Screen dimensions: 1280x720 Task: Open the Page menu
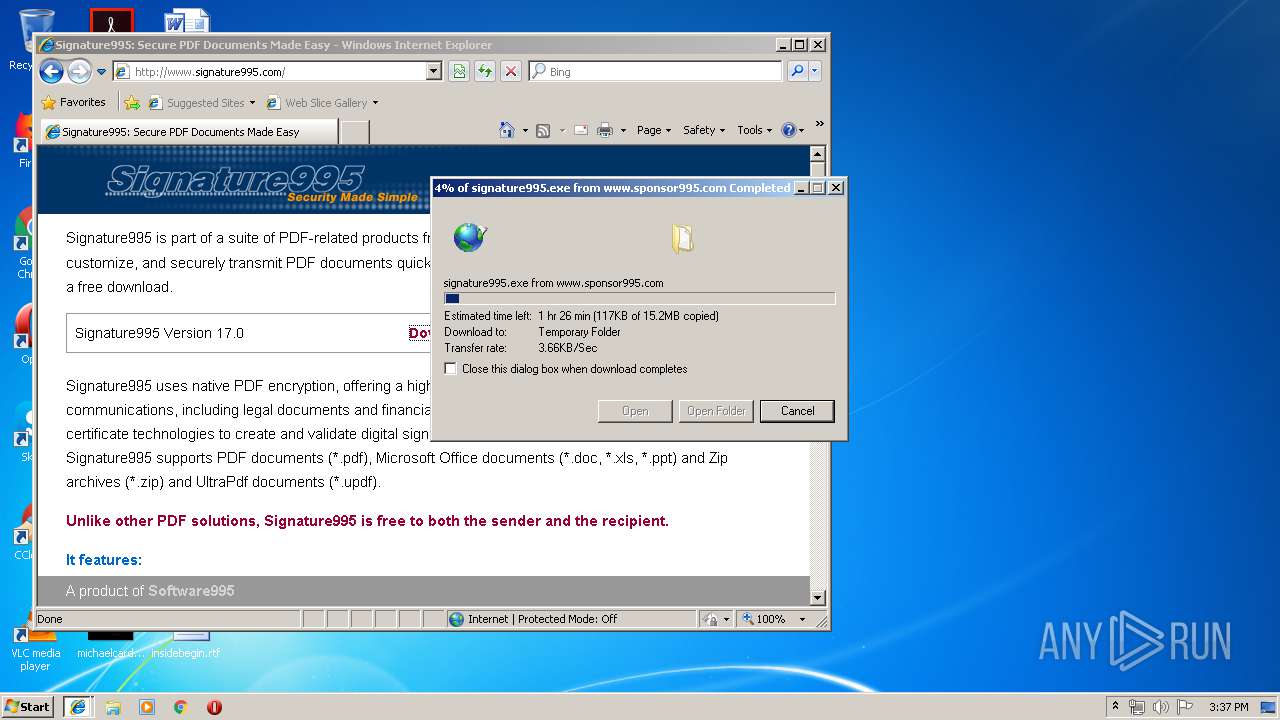pos(654,130)
